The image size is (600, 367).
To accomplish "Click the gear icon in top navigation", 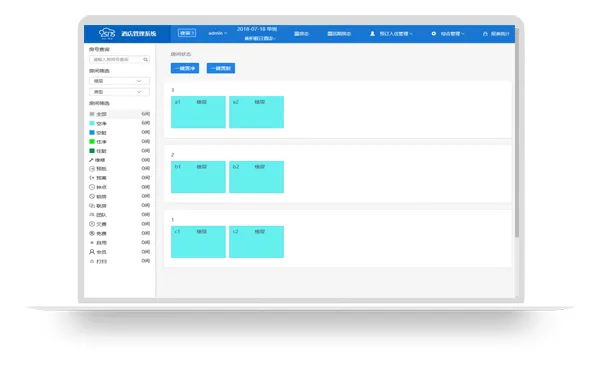I will (x=434, y=34).
